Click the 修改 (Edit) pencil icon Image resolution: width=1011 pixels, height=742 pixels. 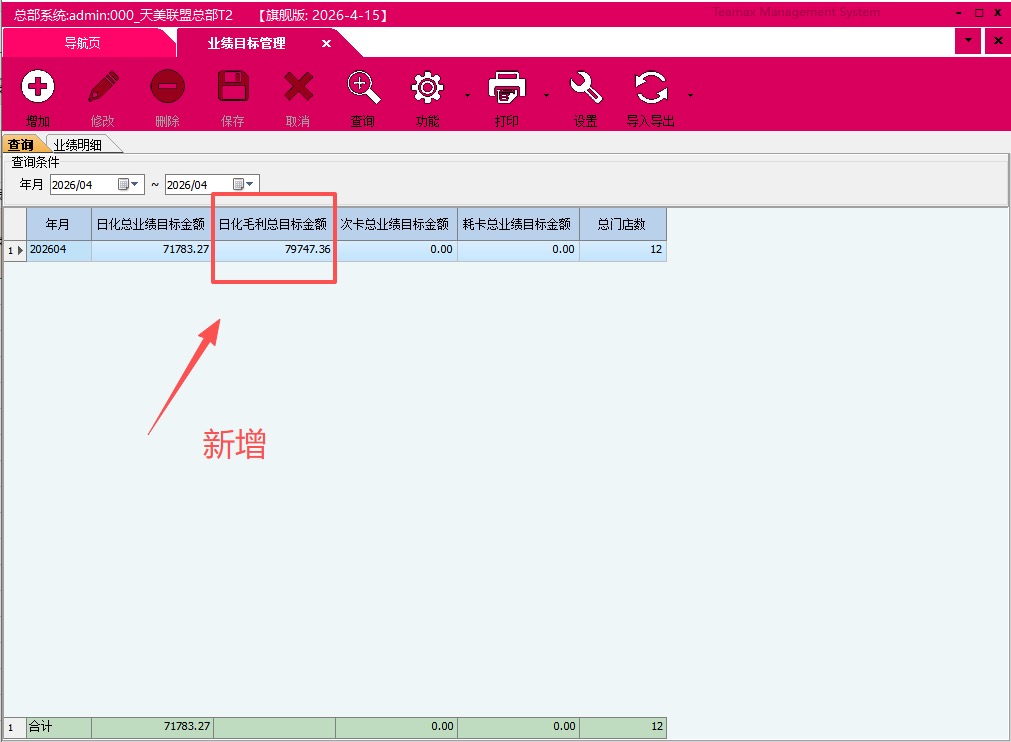[x=103, y=88]
